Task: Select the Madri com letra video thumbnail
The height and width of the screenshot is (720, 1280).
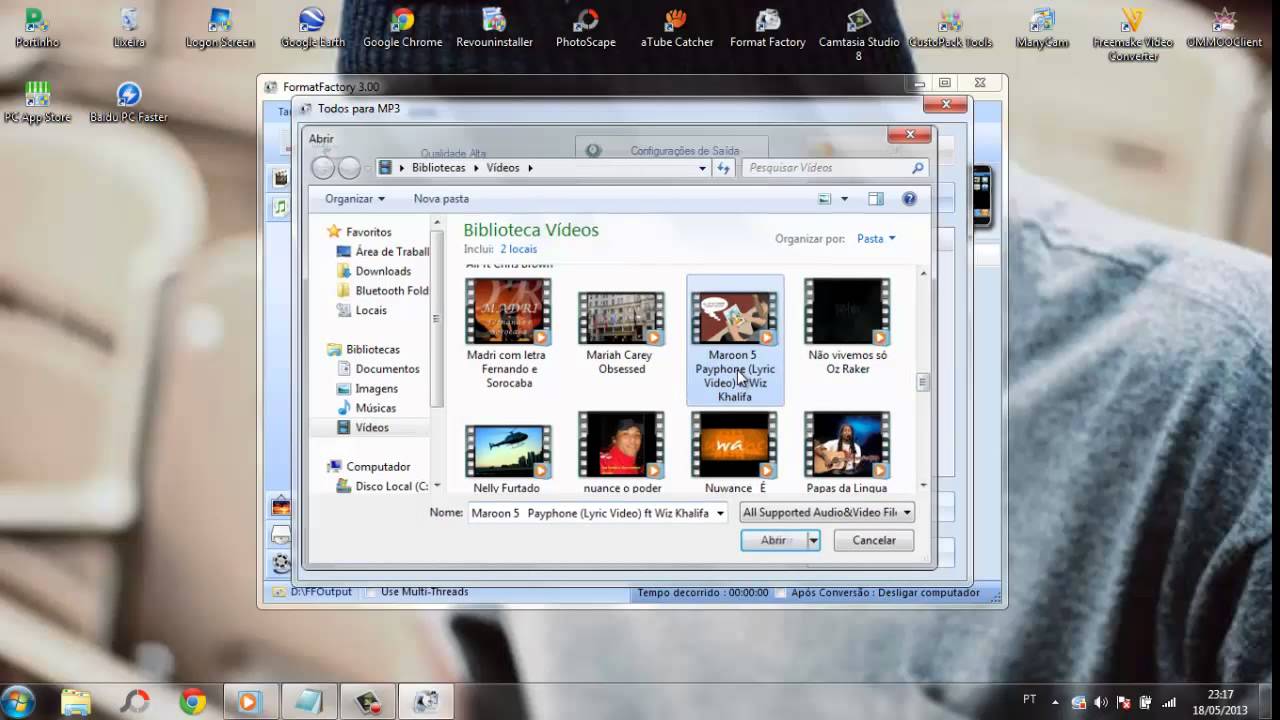Action: click(x=508, y=334)
